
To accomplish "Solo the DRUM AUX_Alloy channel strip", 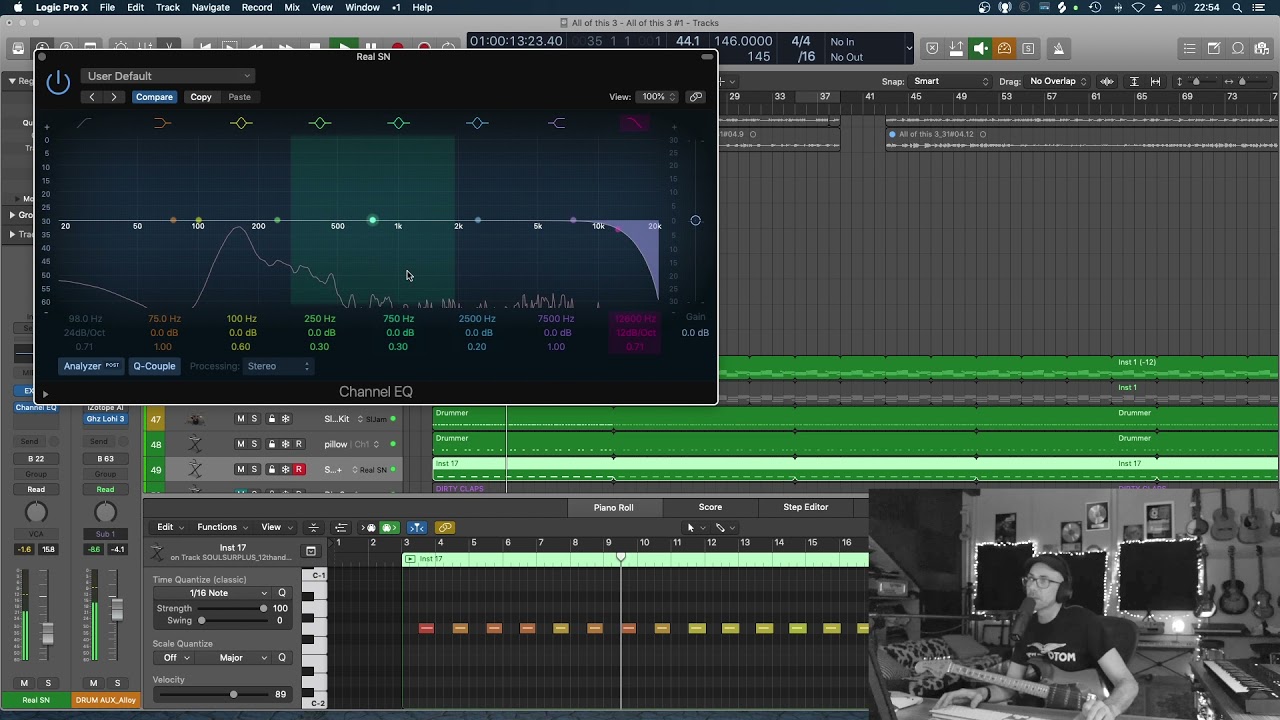I will coord(117,683).
